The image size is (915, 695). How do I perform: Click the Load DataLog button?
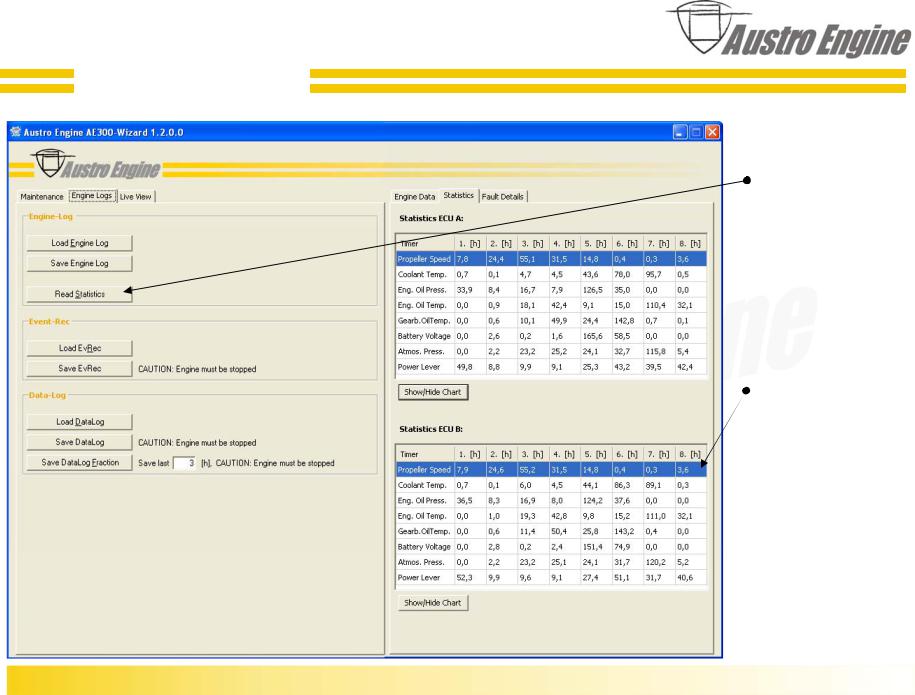79,421
